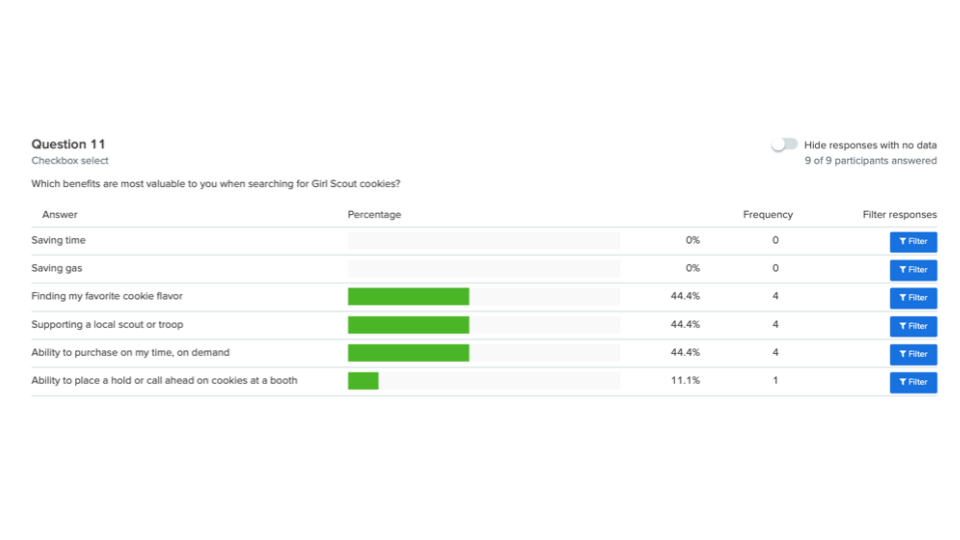
Task: Select the Saving gas answer text
Action: pos(57,269)
